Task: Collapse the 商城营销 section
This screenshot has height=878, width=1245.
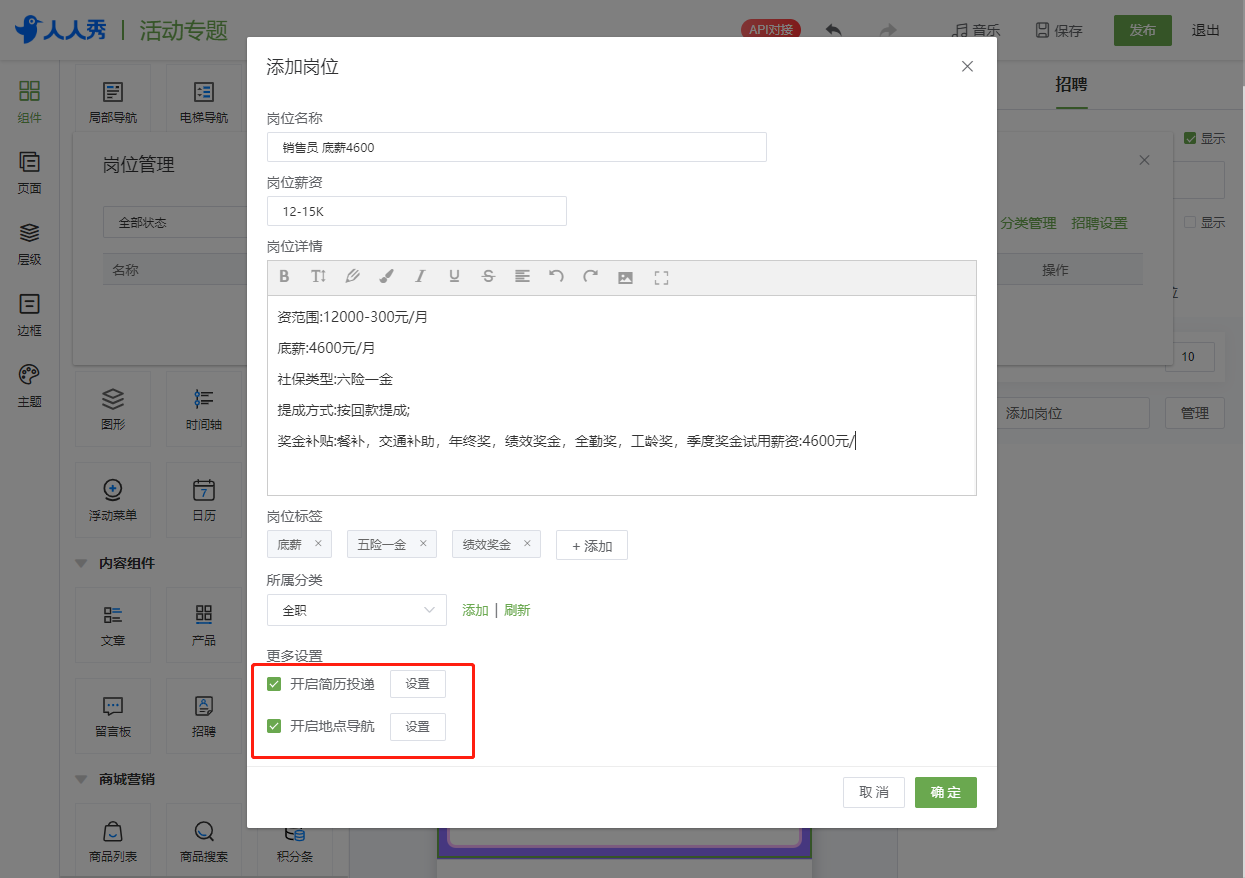Action: (x=81, y=779)
